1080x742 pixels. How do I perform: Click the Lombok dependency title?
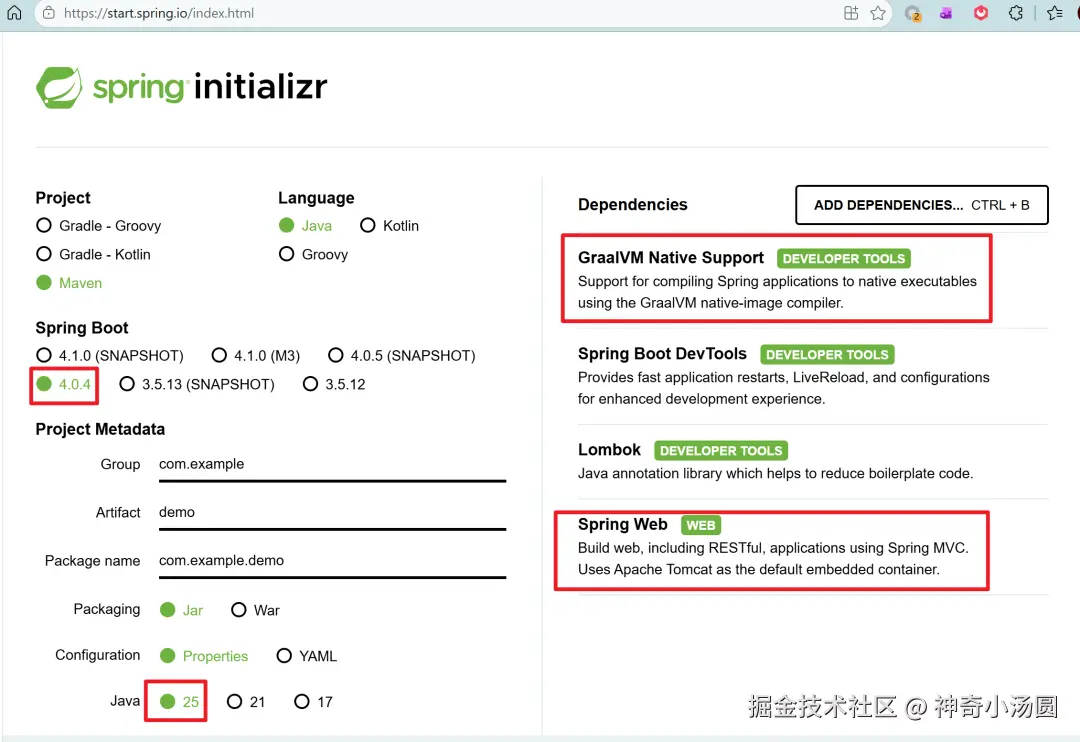tap(609, 450)
